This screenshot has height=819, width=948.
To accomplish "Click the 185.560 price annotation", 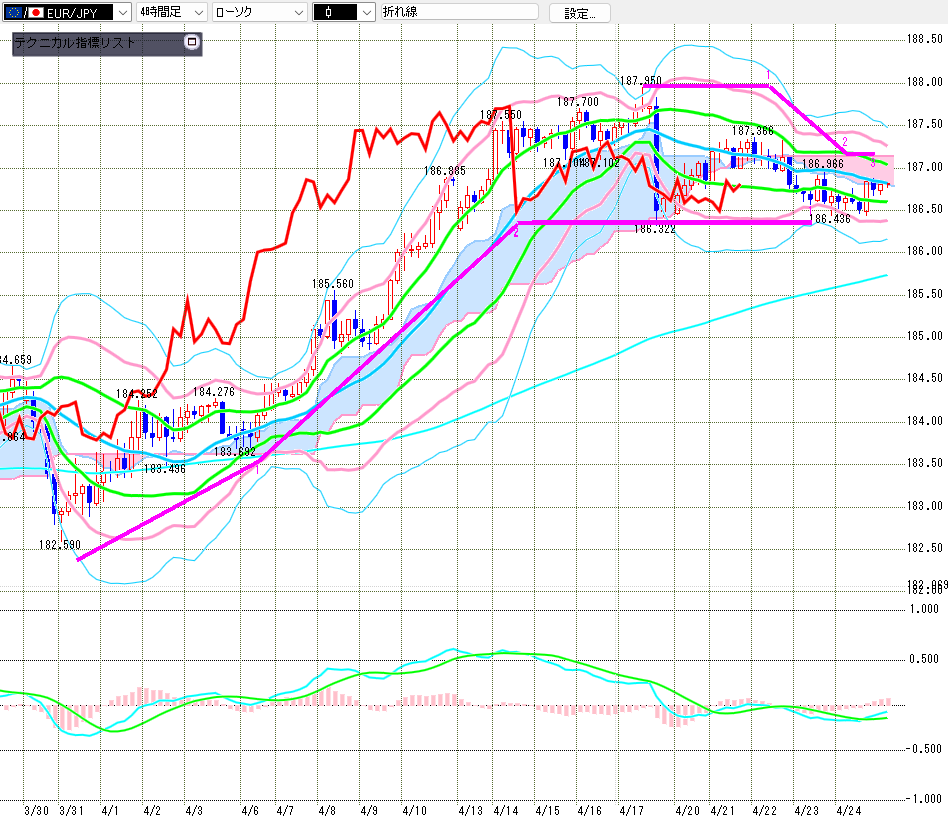I will click(x=333, y=284).
